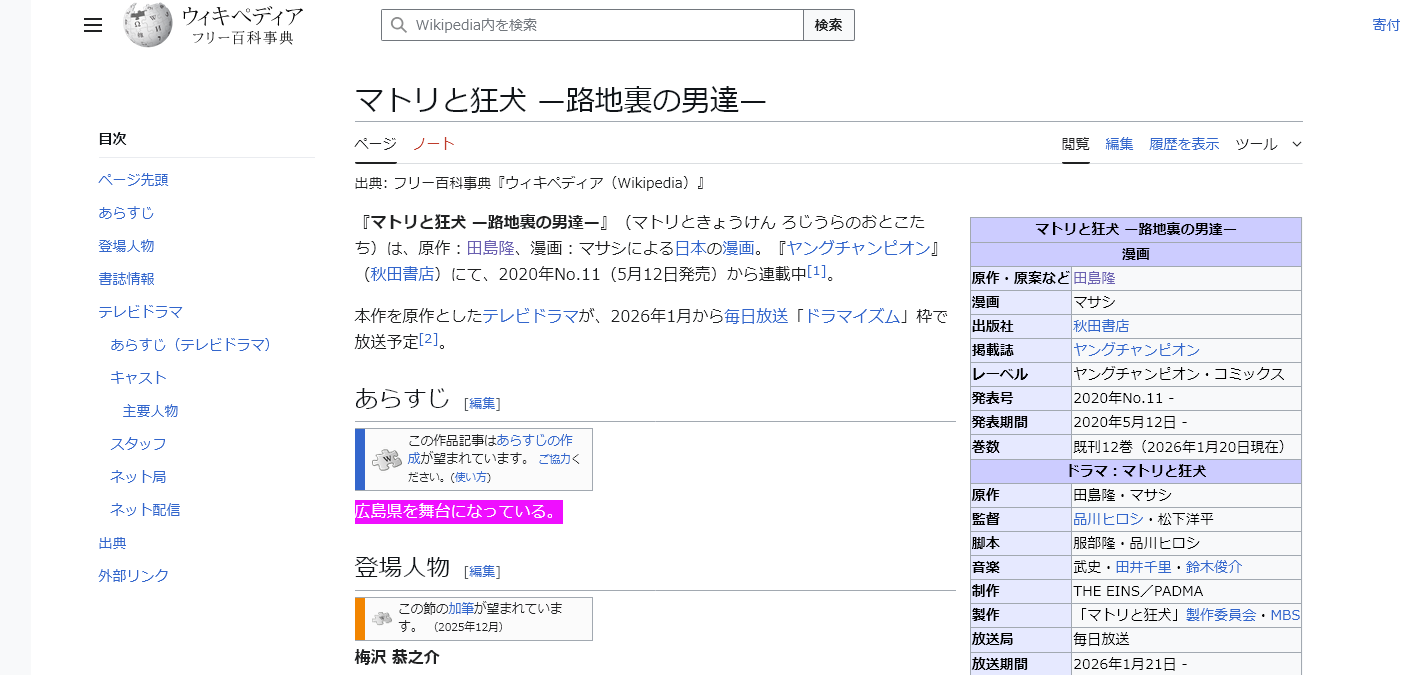Screen dimensions: 1408x675
Task: Click the Wikipedia globe logo
Action: point(148,25)
